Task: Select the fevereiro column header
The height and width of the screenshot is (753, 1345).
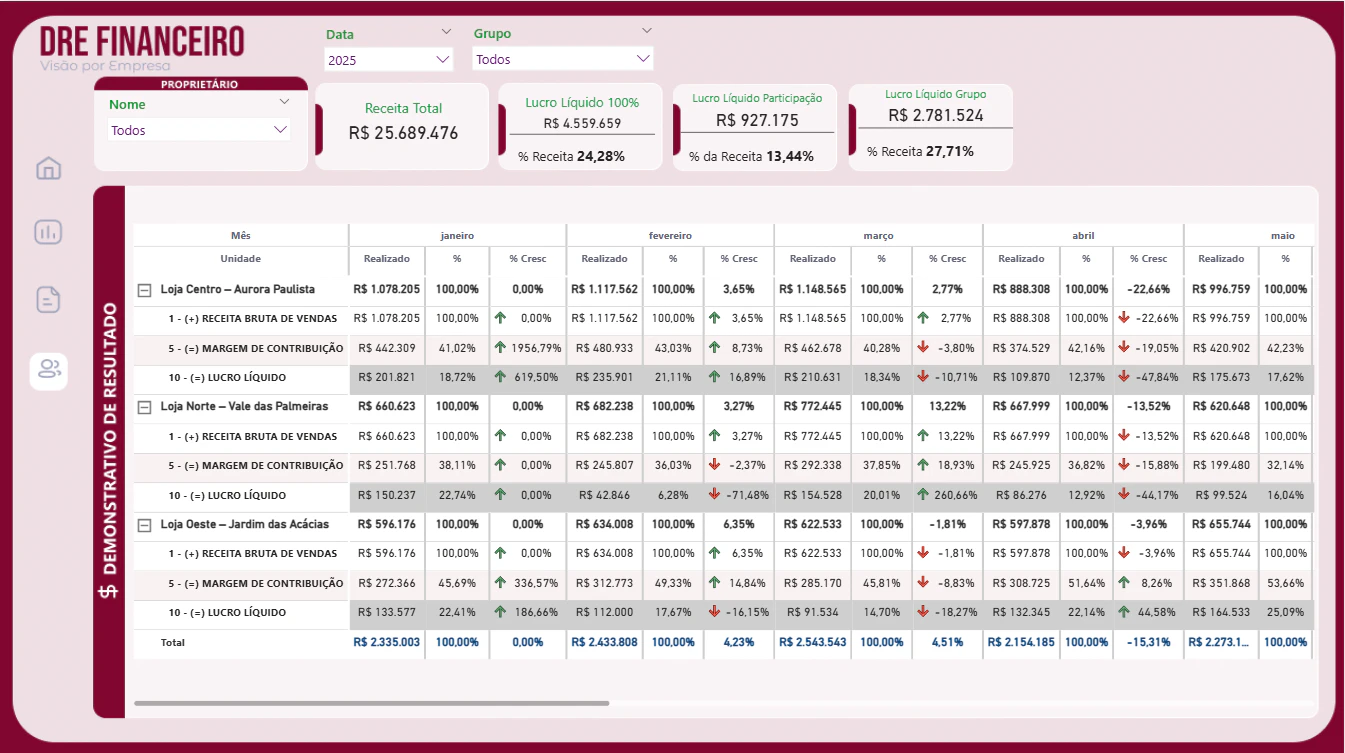Action: click(x=670, y=236)
